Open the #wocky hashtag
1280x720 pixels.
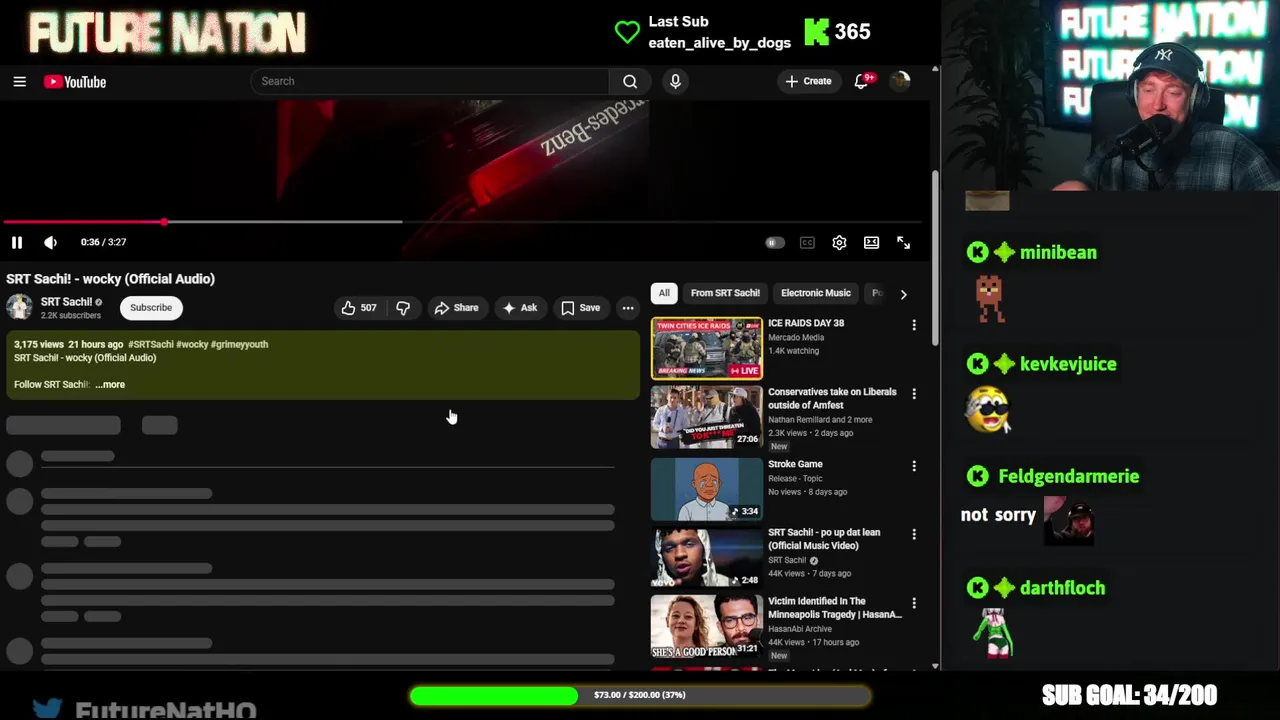[192, 344]
